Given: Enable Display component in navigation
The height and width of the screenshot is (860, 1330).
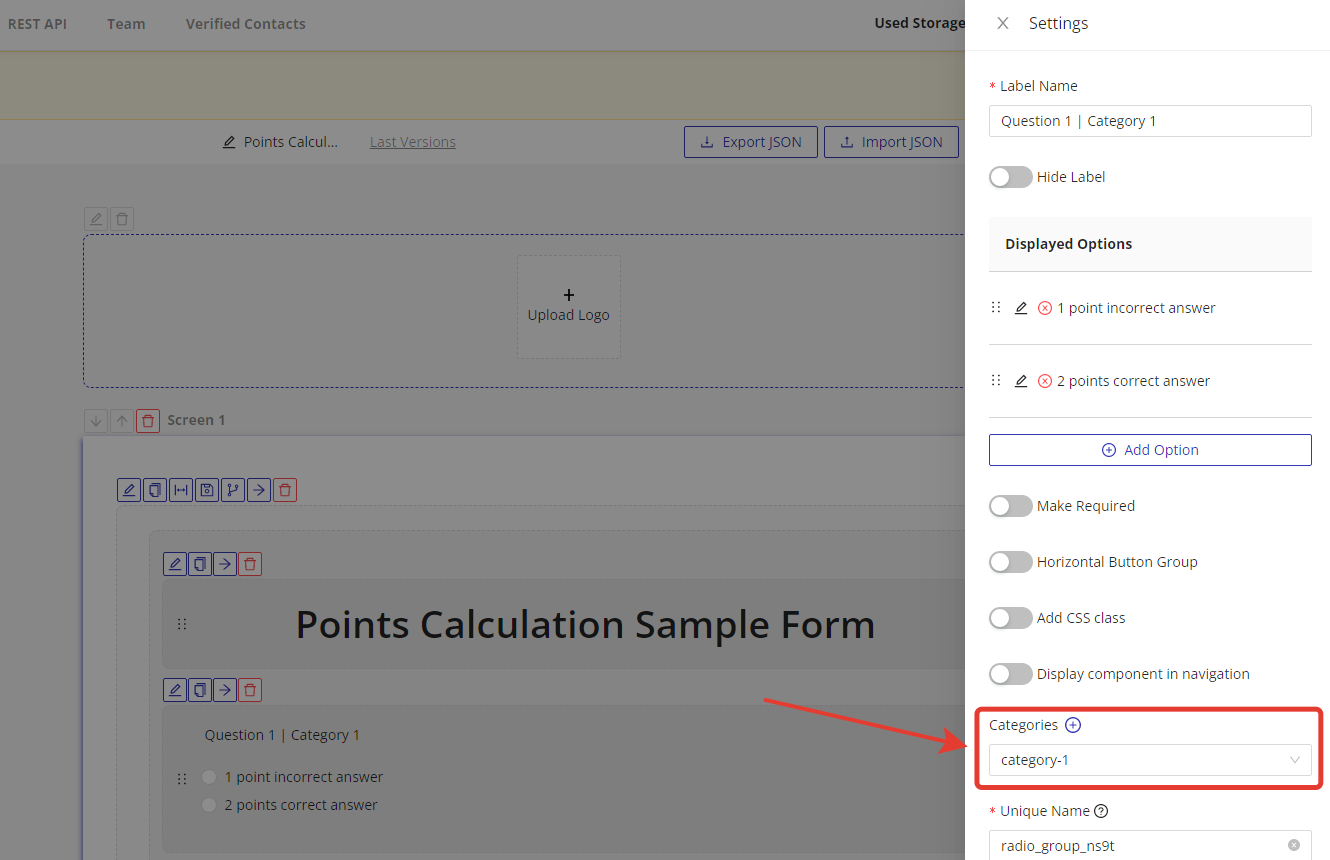Looking at the screenshot, I should (1010, 674).
